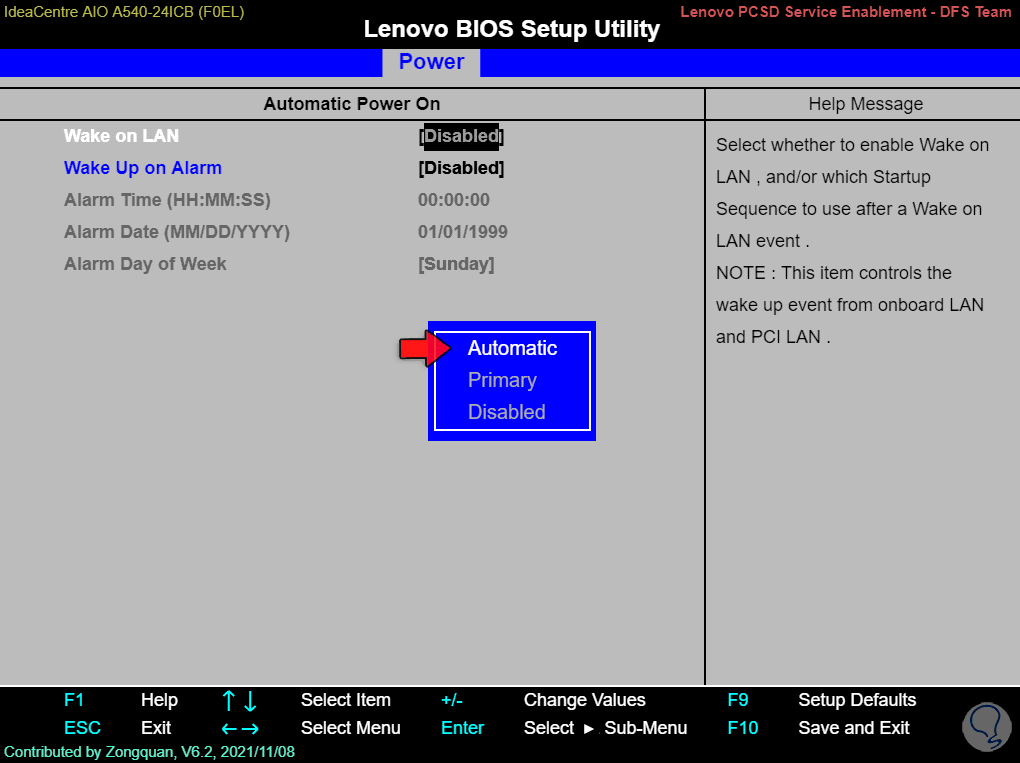
Task: Open the [Sunday] day value
Action: (456, 264)
